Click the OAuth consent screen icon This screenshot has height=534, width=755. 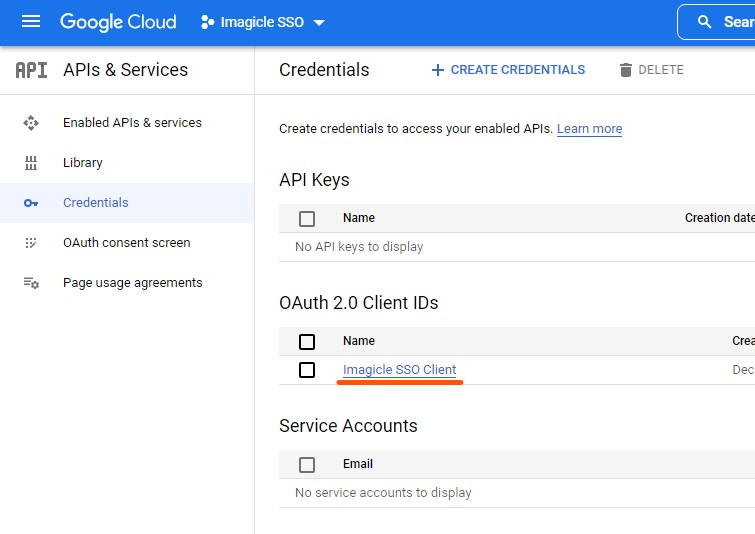31,243
